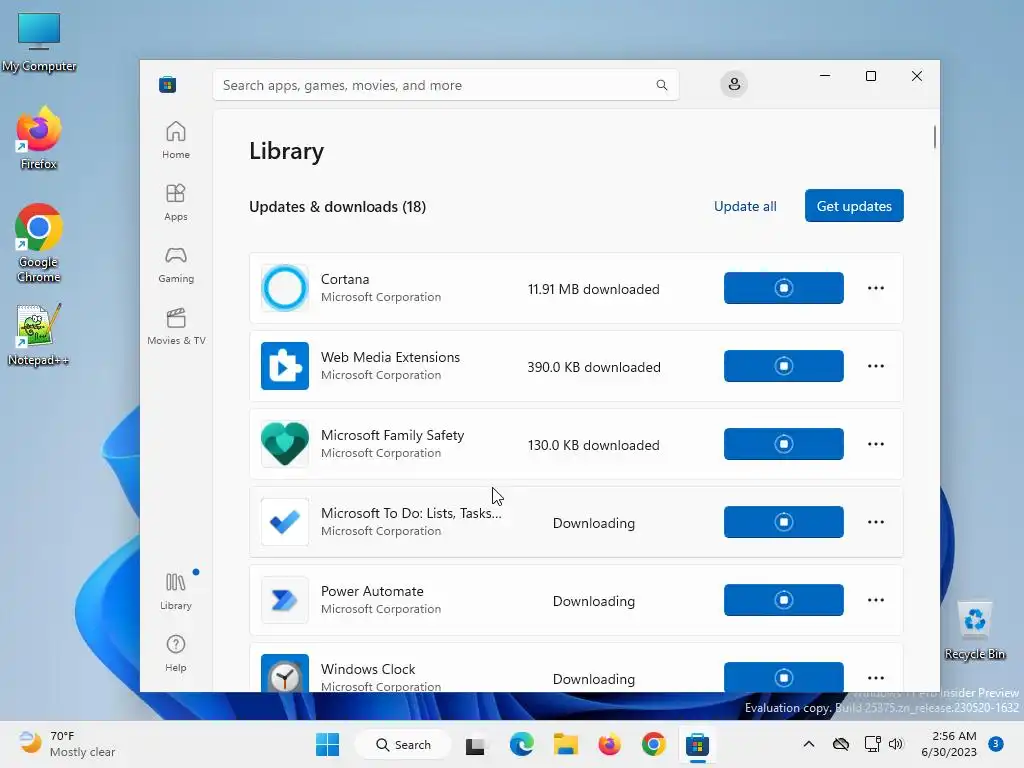Open the Gaming section in sidebar

(176, 264)
